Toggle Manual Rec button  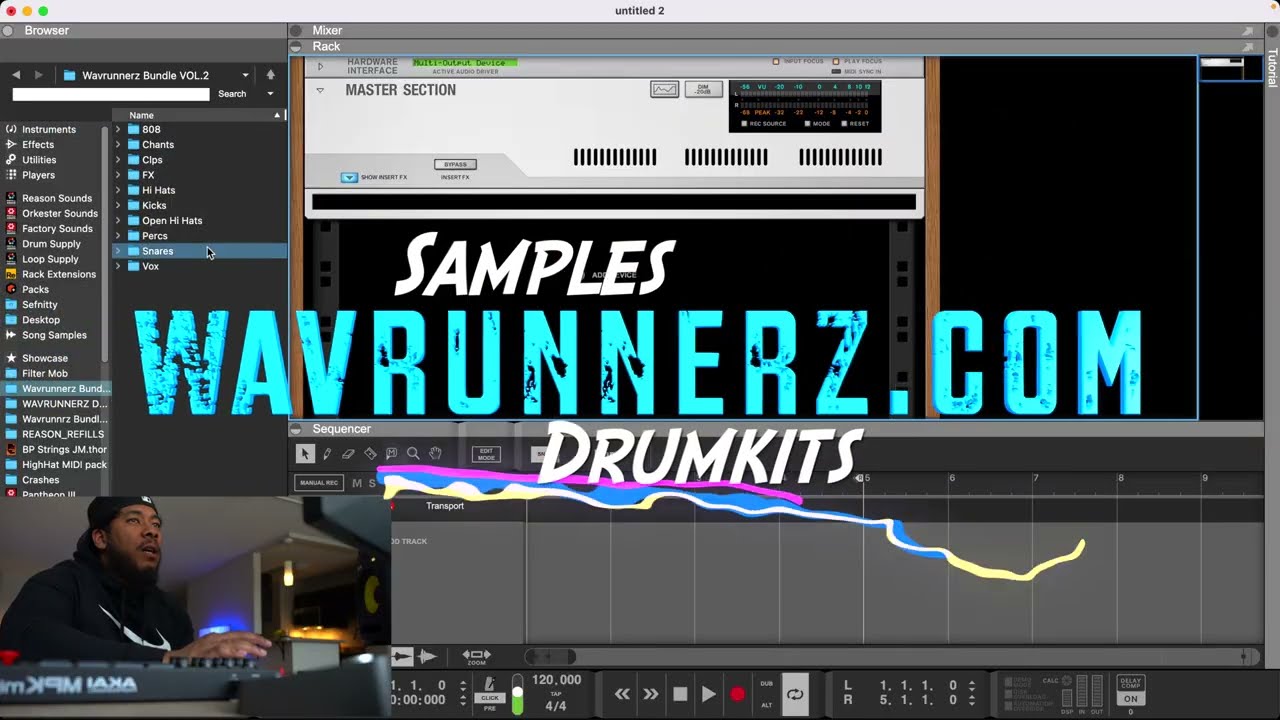[x=319, y=483]
